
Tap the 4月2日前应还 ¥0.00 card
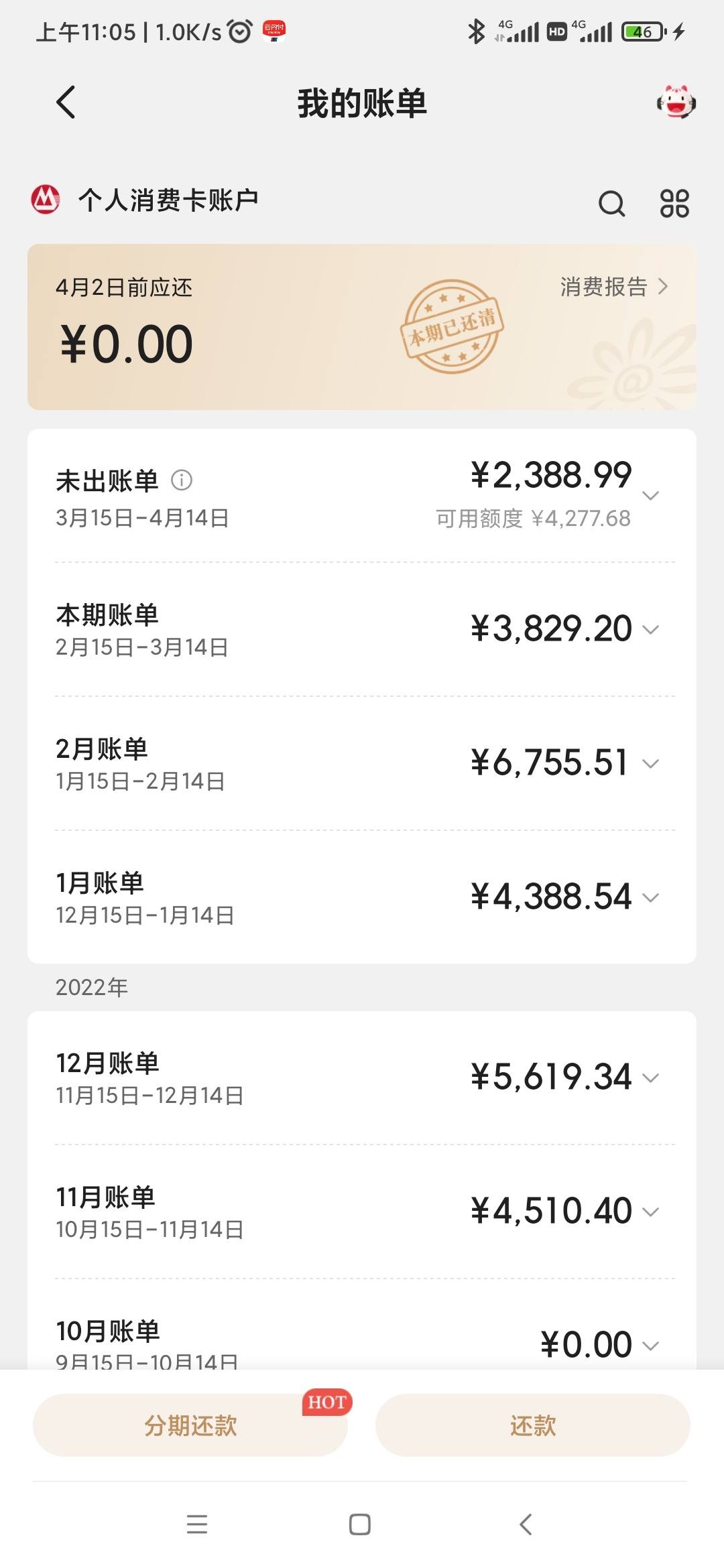362,327
